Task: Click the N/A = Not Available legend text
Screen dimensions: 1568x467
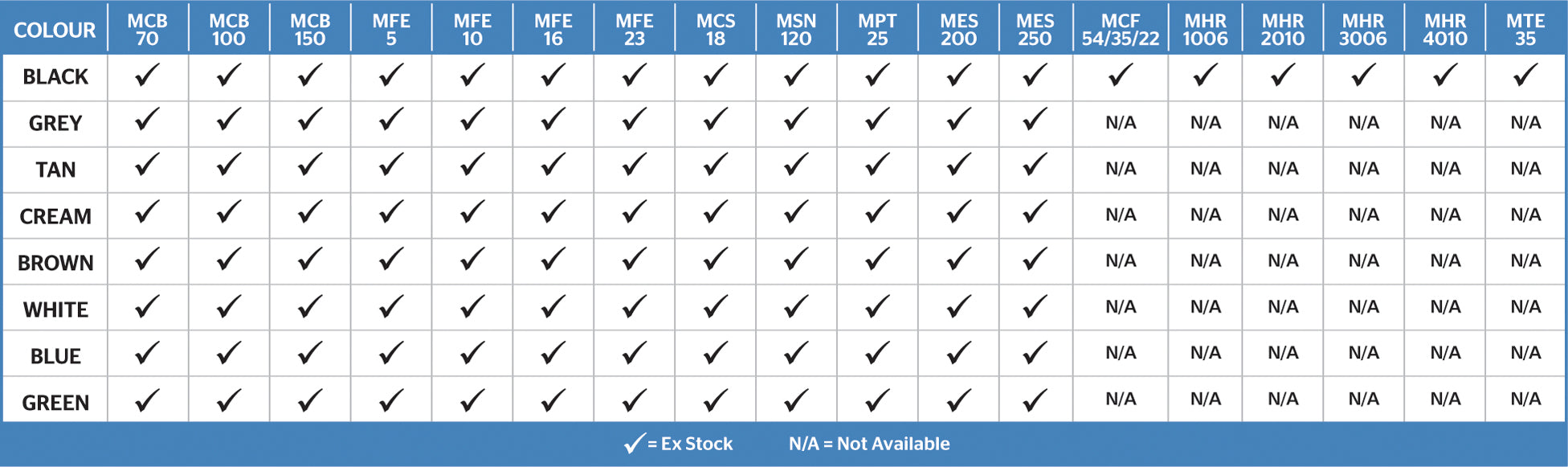Action: (869, 444)
